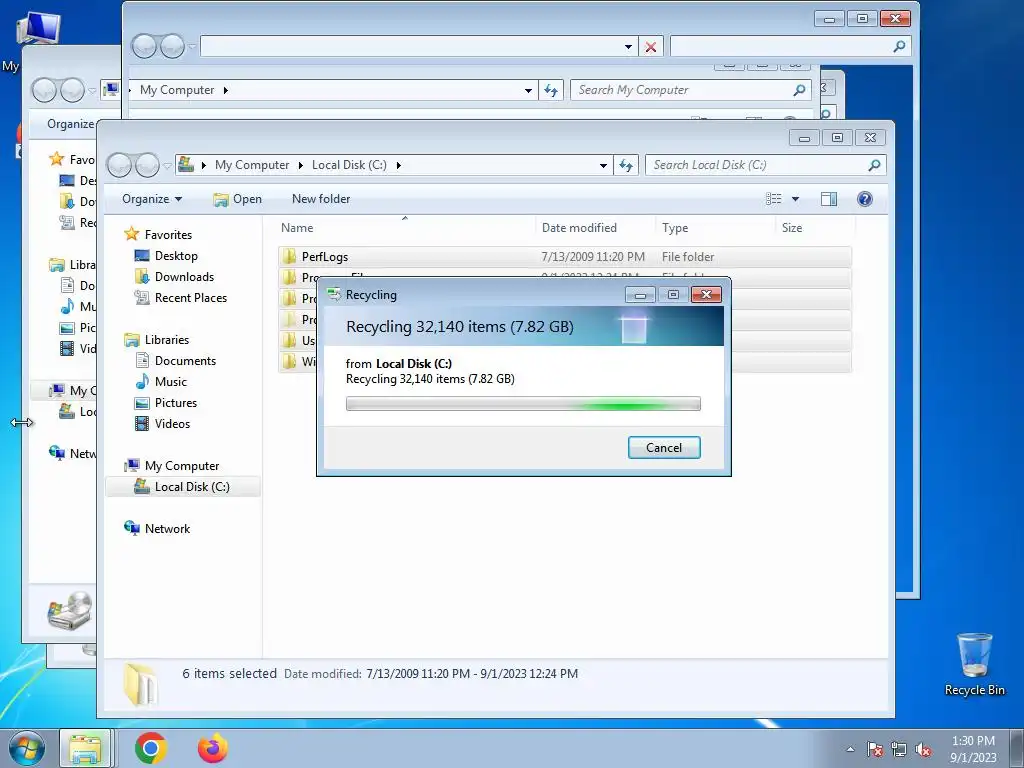Select Favorites in navigation pane
1024x768 pixels.
168,234
